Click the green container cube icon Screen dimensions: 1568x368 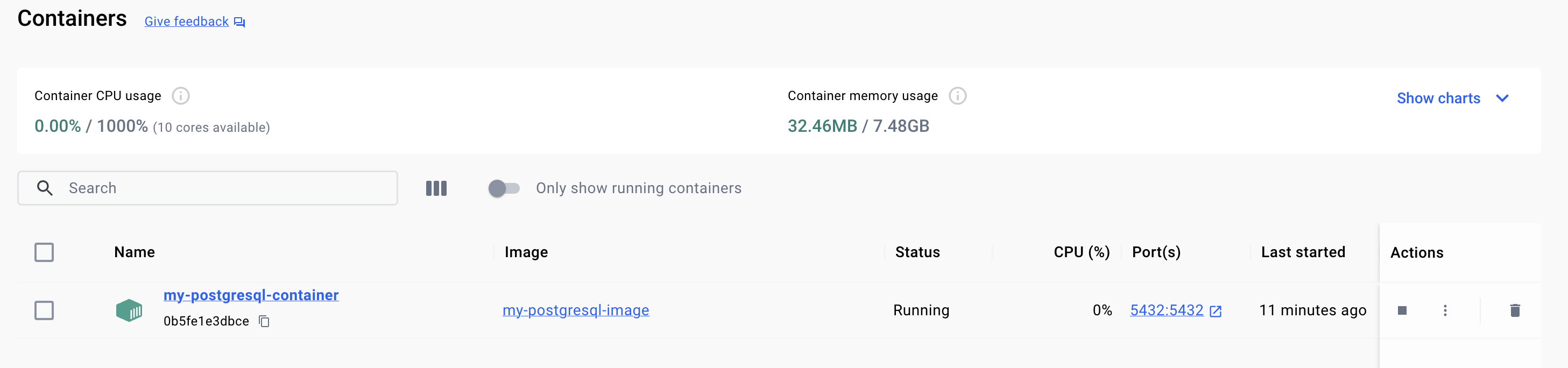point(129,310)
